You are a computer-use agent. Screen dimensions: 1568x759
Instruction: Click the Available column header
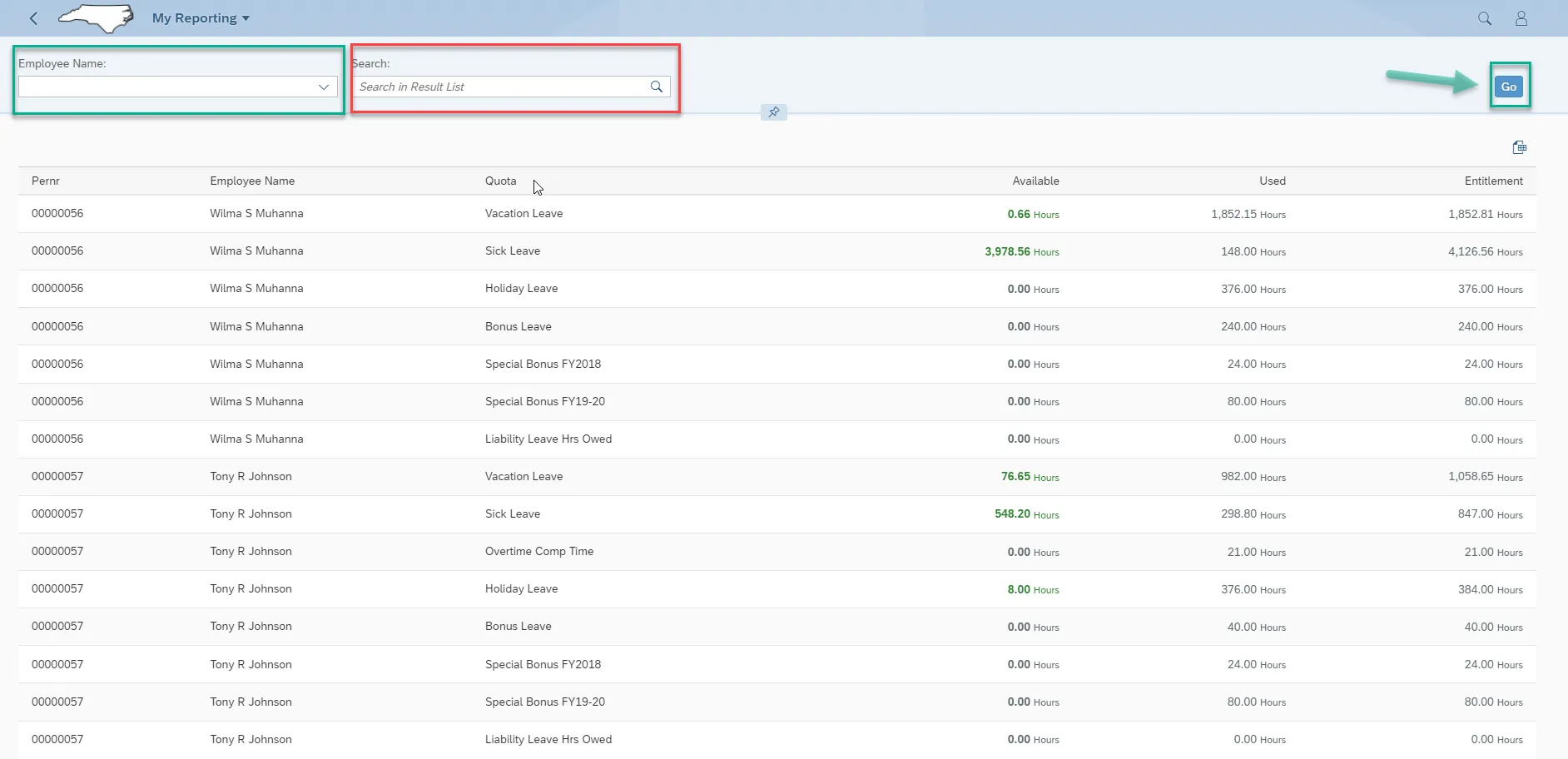pyautogui.click(x=1035, y=181)
